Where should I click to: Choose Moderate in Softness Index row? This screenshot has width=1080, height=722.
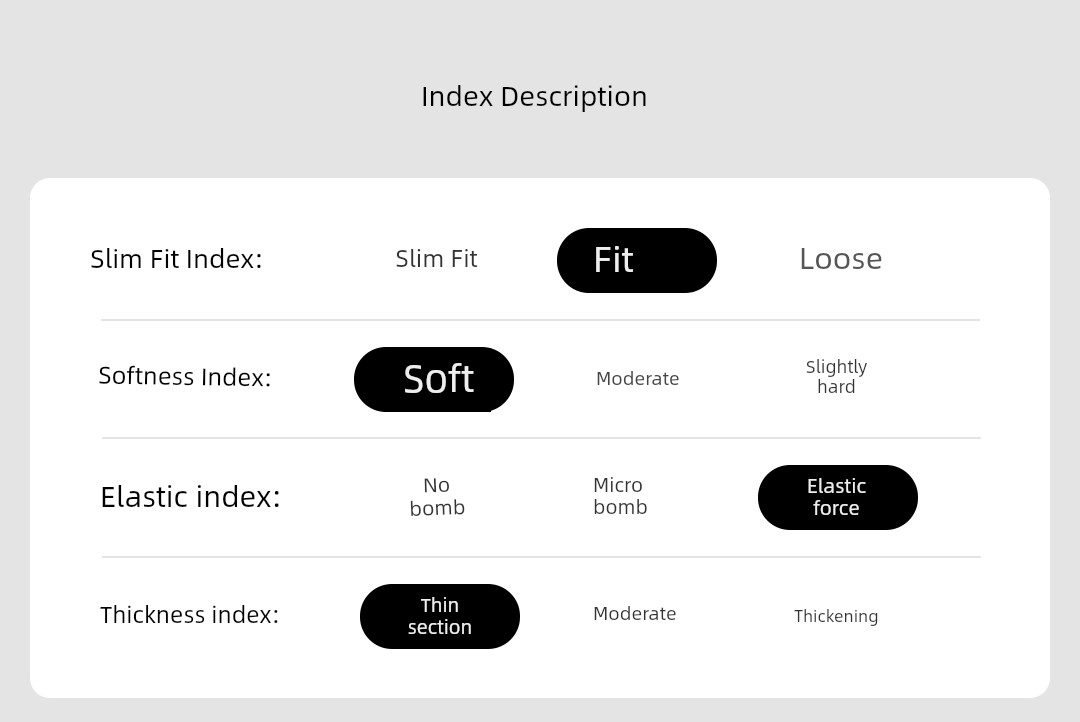(x=637, y=379)
